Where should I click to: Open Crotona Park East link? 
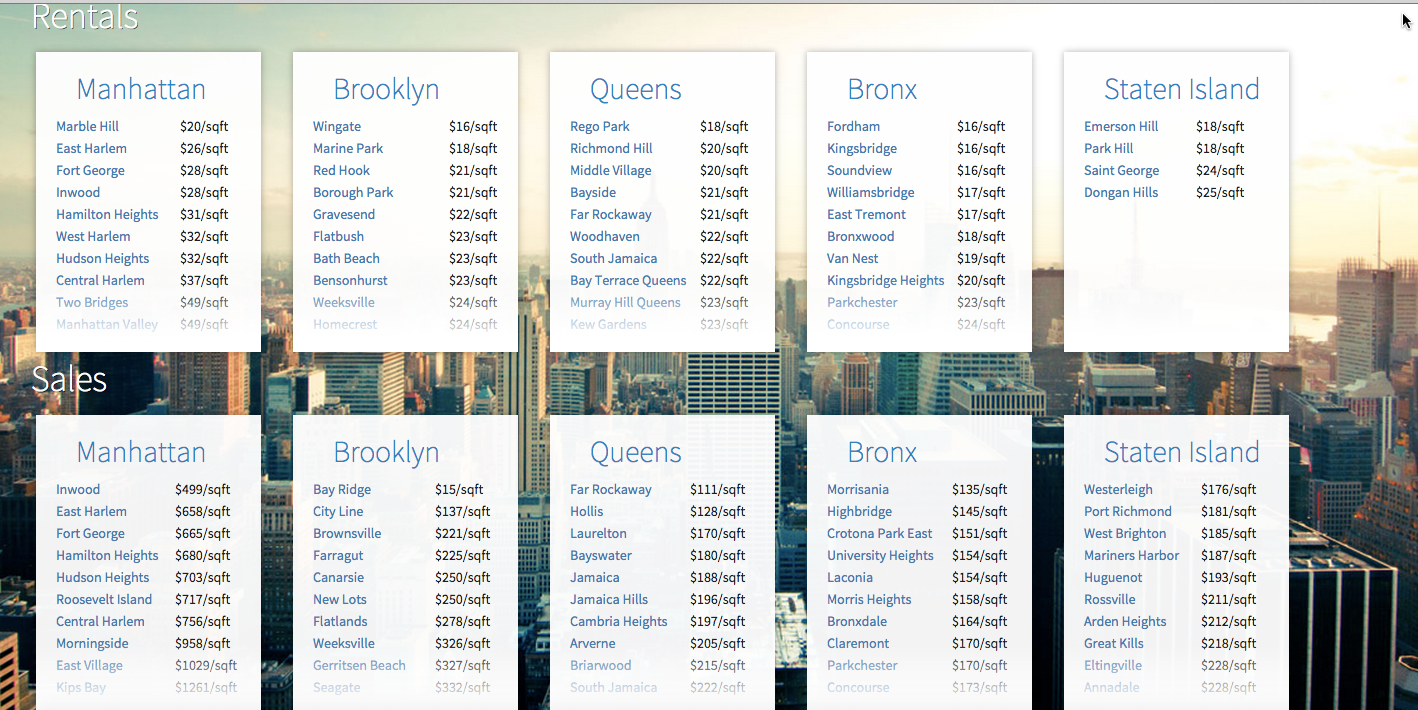879,533
